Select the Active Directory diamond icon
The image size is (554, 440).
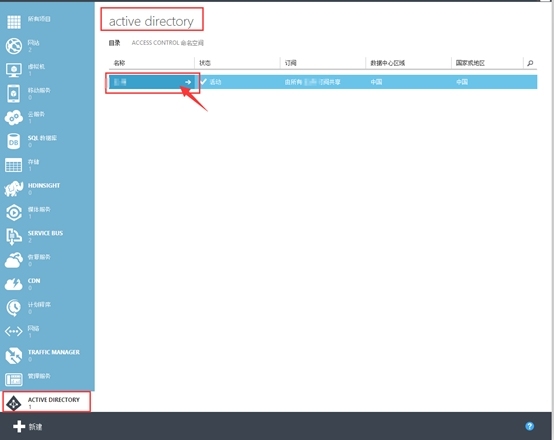click(x=14, y=403)
